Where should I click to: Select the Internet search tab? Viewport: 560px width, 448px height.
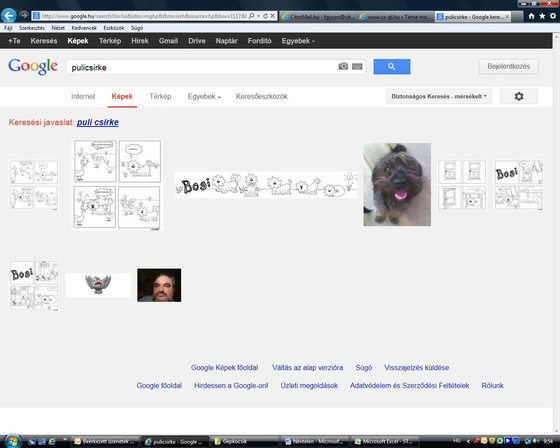pos(83,96)
